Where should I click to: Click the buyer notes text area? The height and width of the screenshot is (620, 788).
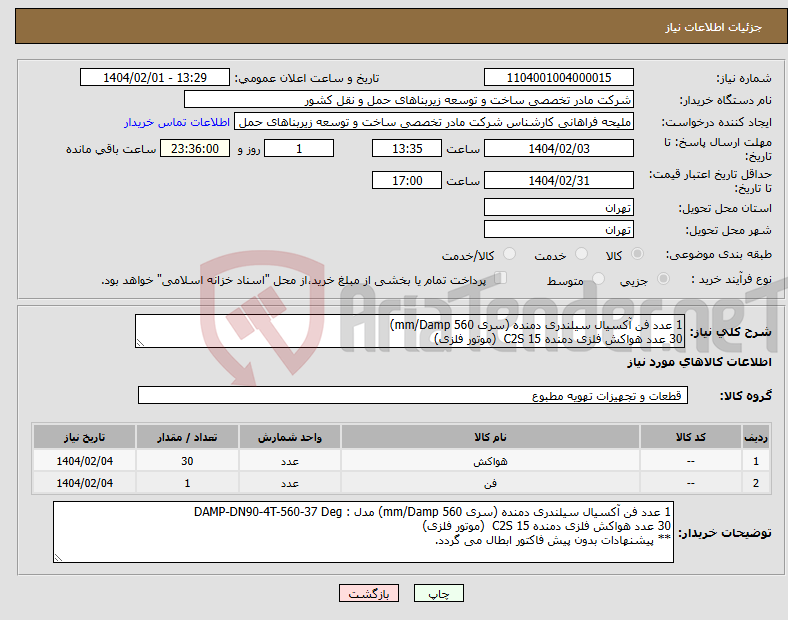[363, 532]
